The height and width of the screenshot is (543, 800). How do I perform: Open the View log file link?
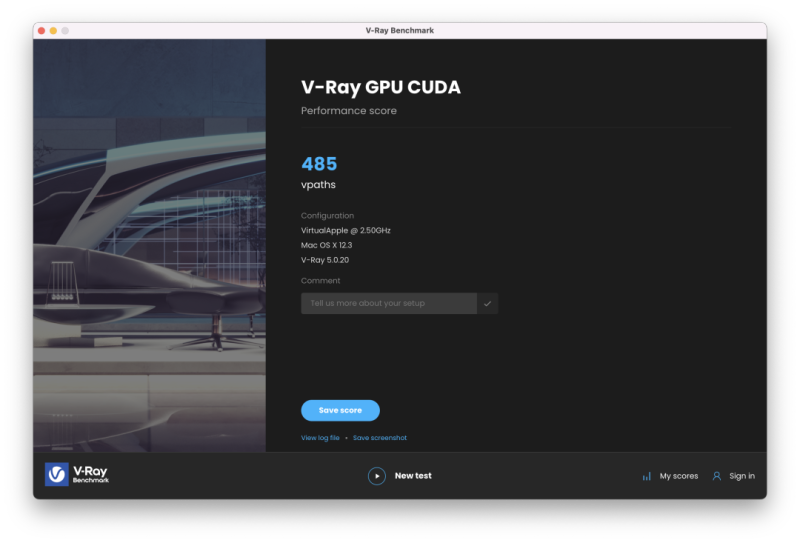pyautogui.click(x=320, y=438)
